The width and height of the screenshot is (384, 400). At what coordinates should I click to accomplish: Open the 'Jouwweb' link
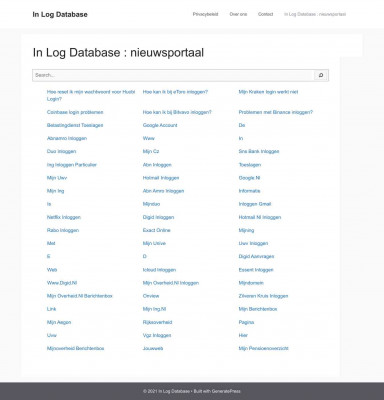(153, 348)
